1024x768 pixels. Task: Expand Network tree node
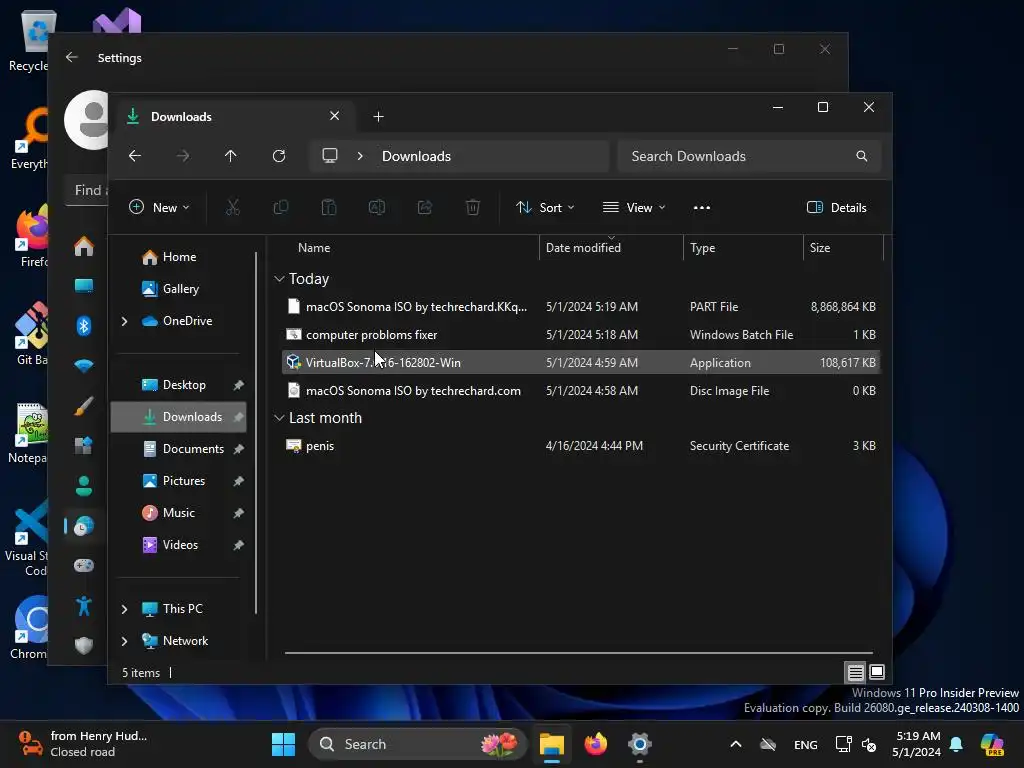click(x=124, y=641)
